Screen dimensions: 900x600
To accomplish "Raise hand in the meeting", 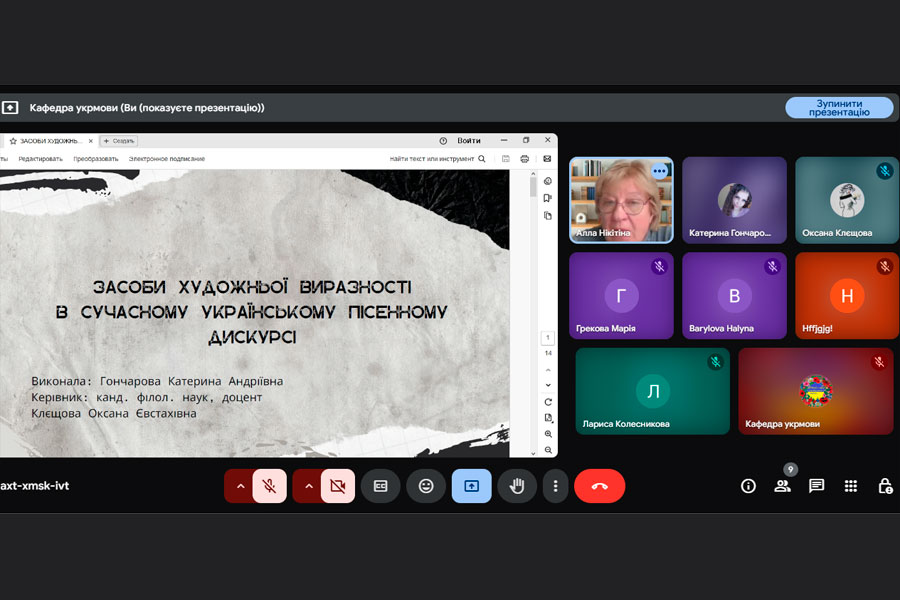I will point(517,486).
